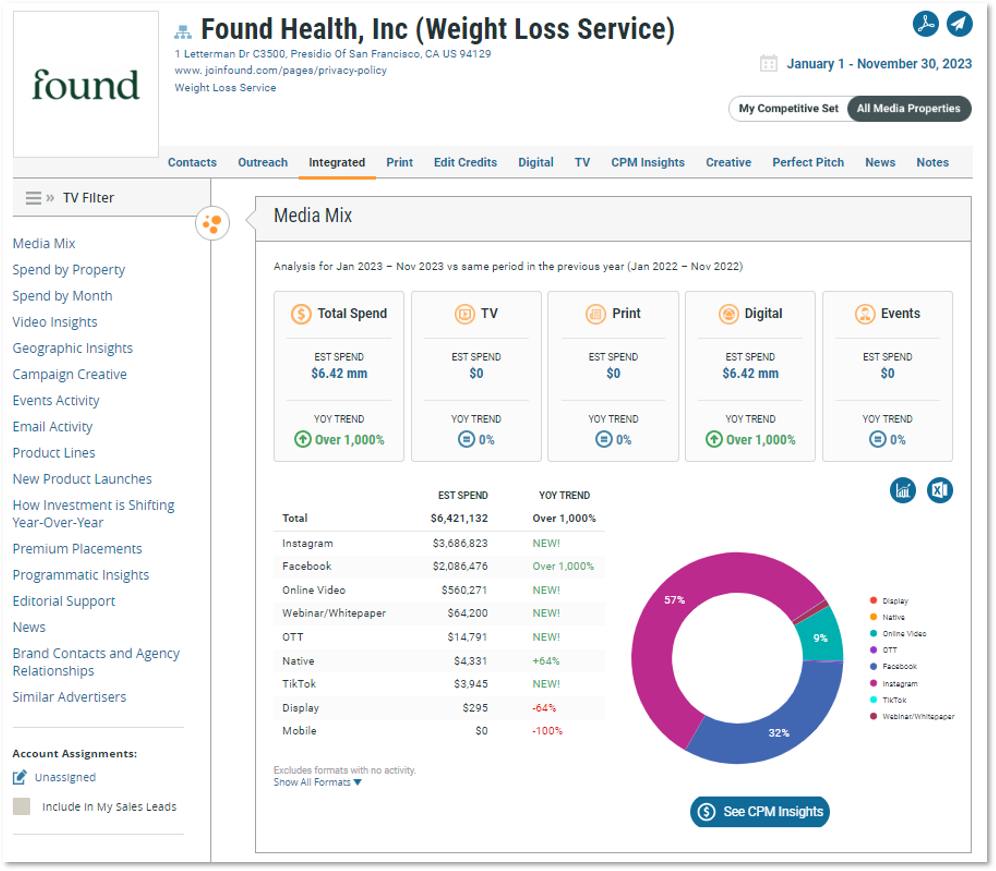Open Campaign Creative sidebar link

point(70,375)
